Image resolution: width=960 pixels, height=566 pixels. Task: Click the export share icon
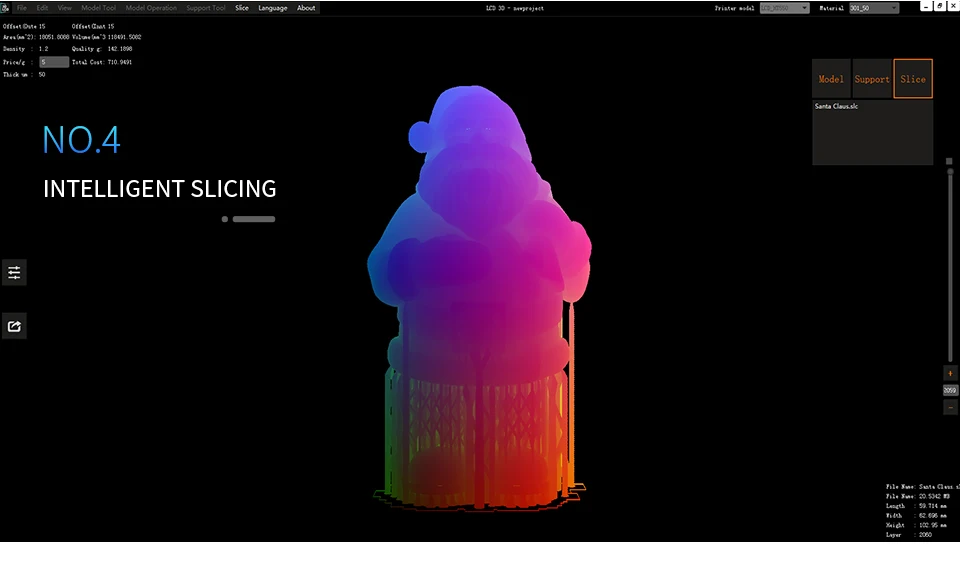click(x=14, y=326)
